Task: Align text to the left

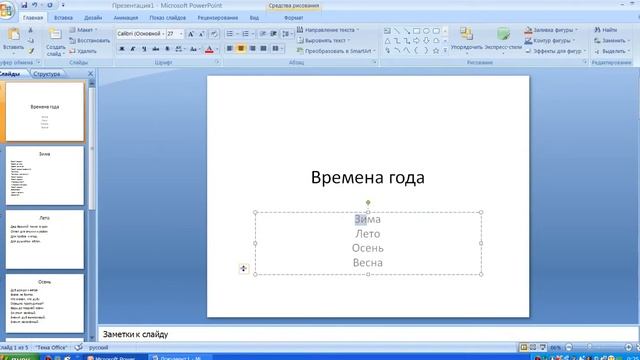Action: point(230,49)
